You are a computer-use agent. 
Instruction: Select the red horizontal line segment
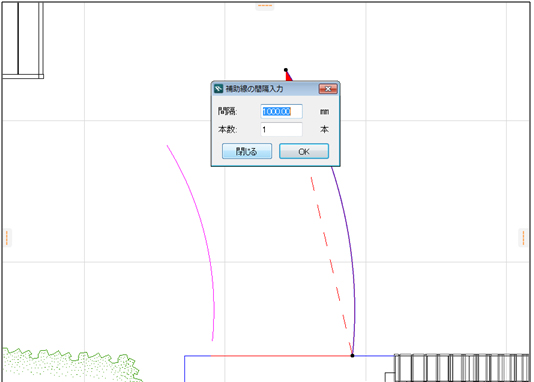pos(281,356)
